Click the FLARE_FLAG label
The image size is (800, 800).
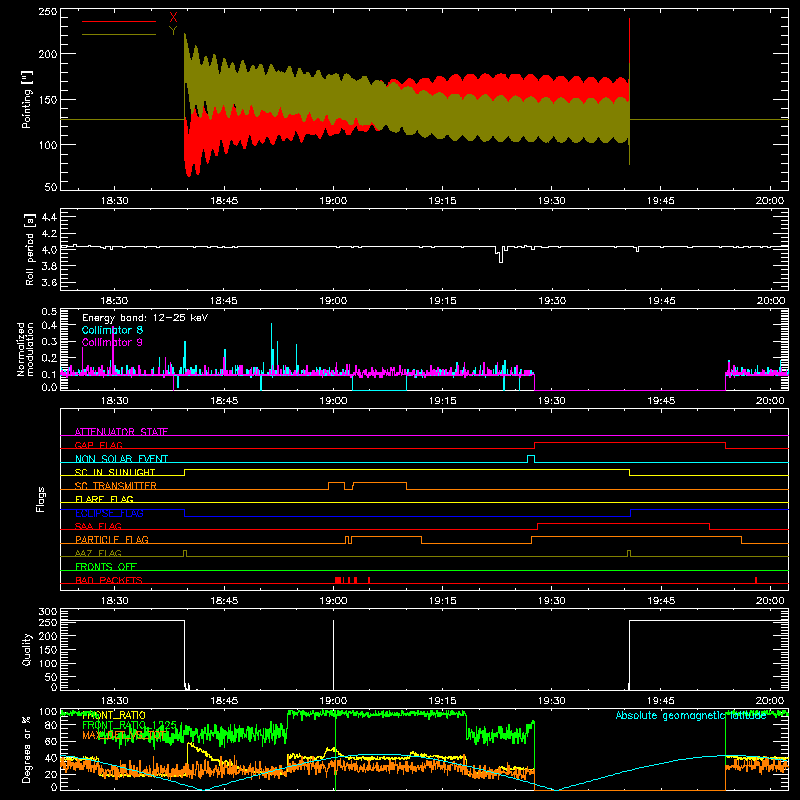click(x=104, y=499)
